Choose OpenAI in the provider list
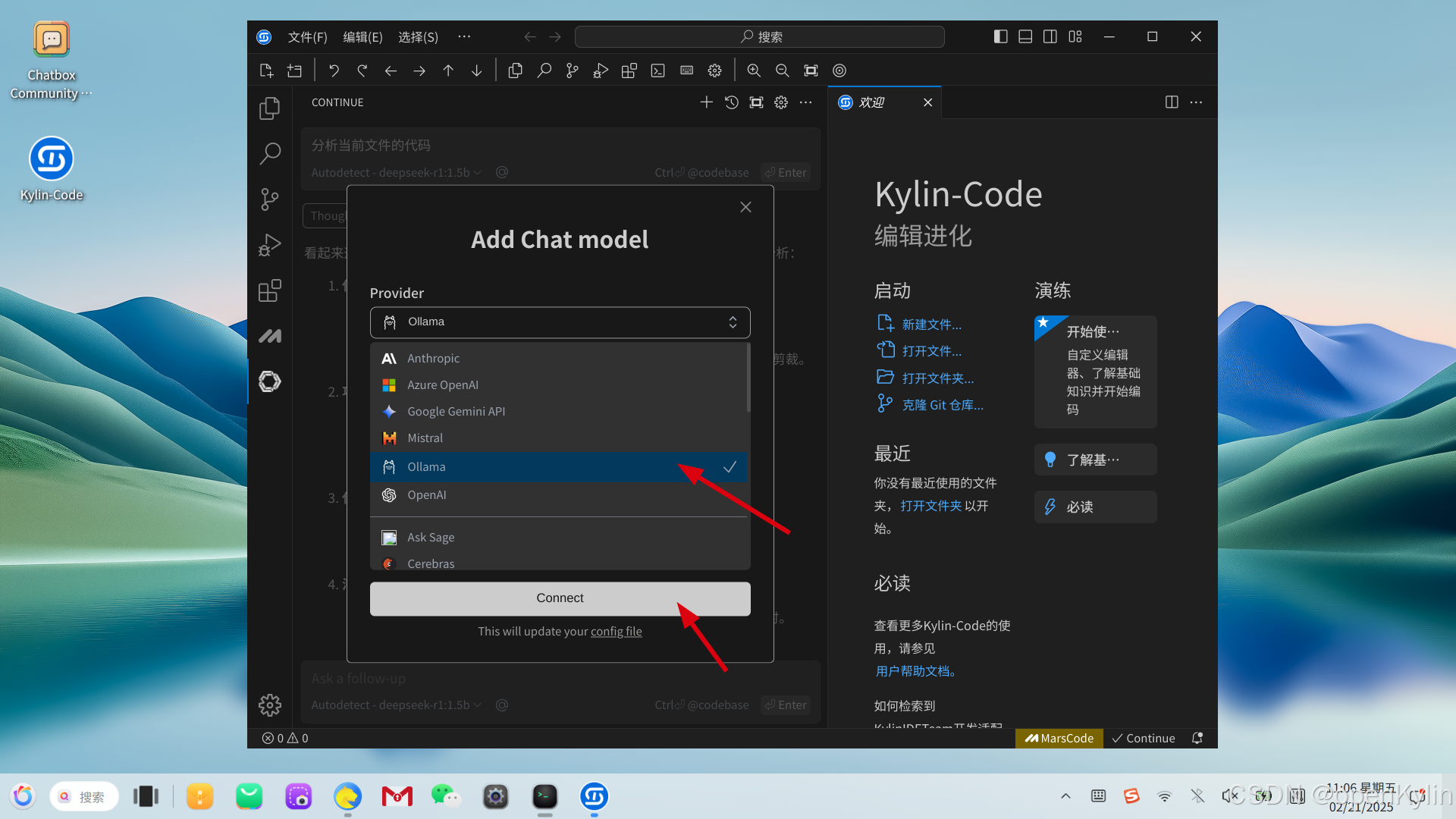The width and height of the screenshot is (1456, 819). click(x=426, y=495)
